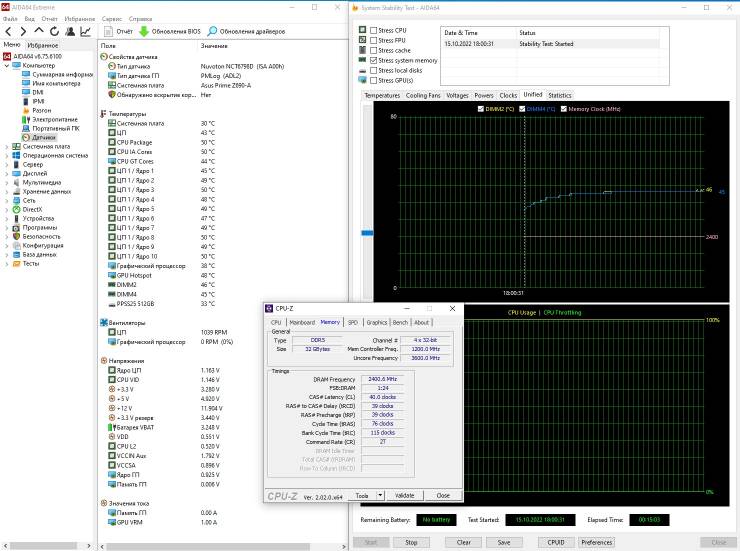Enable the Stress GPU(s) checkbox
The width and height of the screenshot is (740, 551).
click(x=373, y=80)
